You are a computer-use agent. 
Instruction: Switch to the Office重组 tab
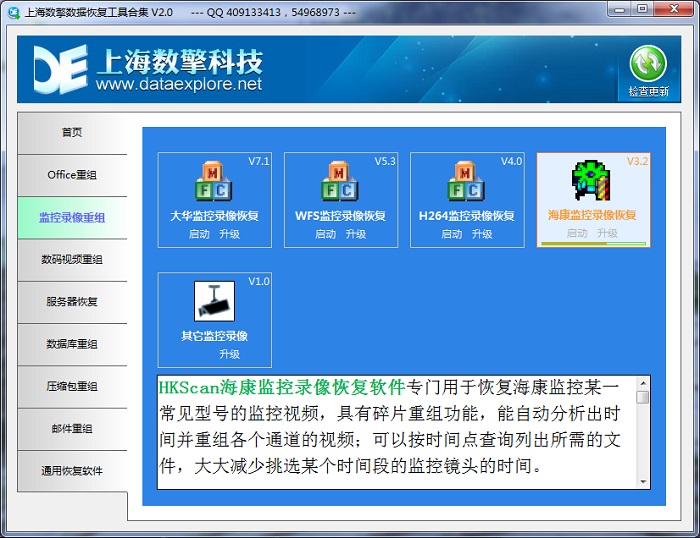click(x=72, y=175)
